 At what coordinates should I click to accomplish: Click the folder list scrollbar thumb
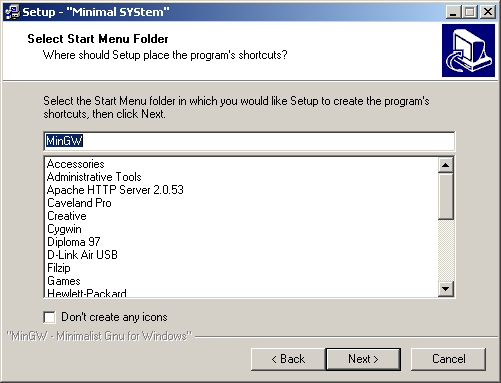[446, 196]
